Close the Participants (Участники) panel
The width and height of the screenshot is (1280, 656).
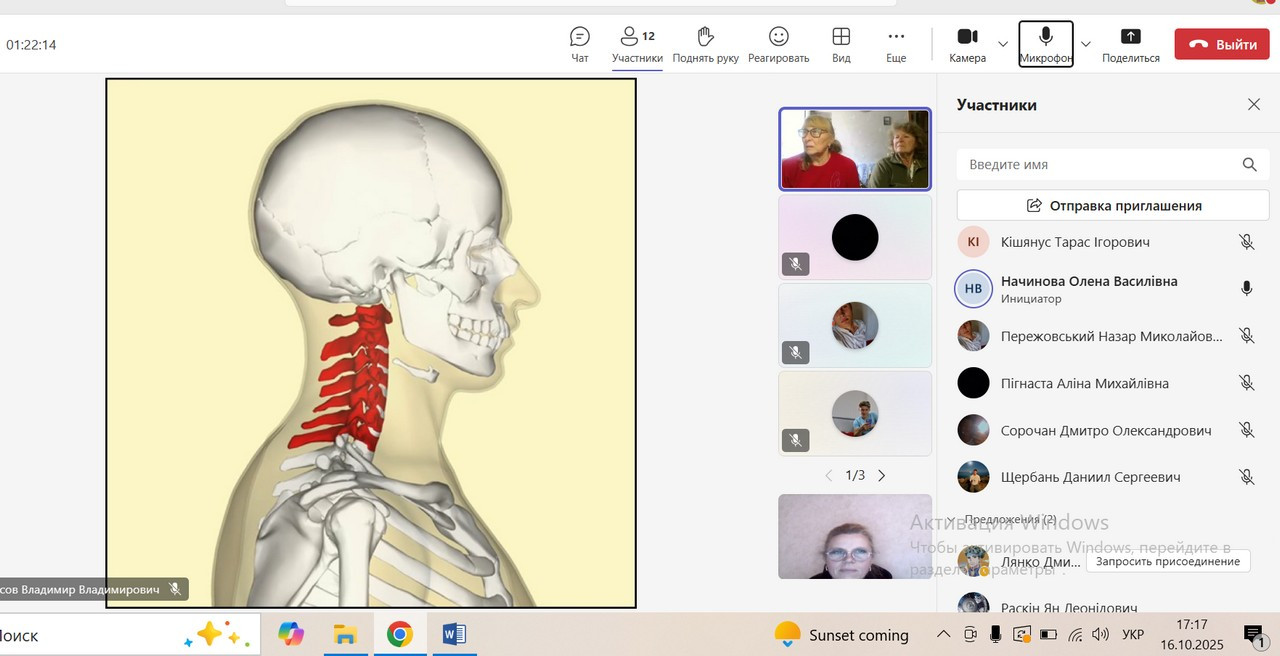click(x=1254, y=105)
